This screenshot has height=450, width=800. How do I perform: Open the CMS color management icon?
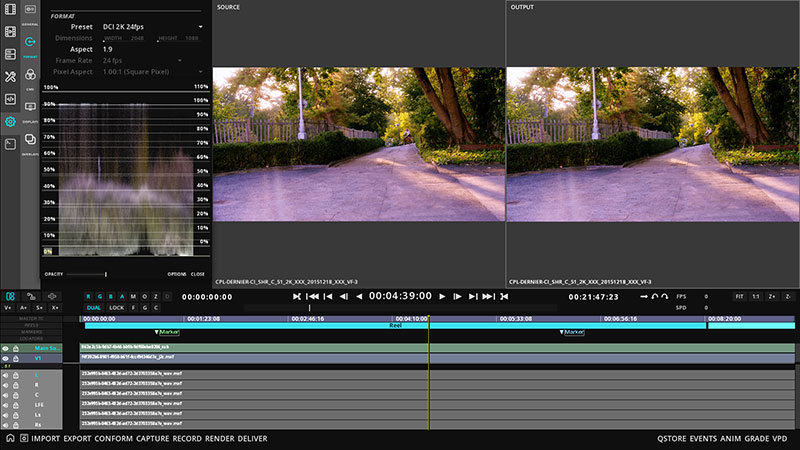pyautogui.click(x=30, y=75)
